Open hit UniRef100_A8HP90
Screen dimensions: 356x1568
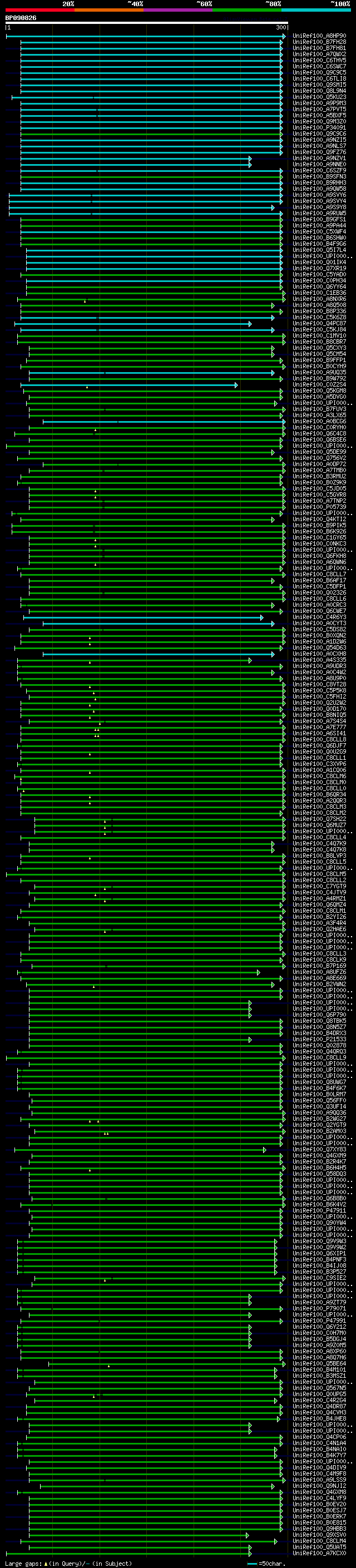tap(319, 36)
